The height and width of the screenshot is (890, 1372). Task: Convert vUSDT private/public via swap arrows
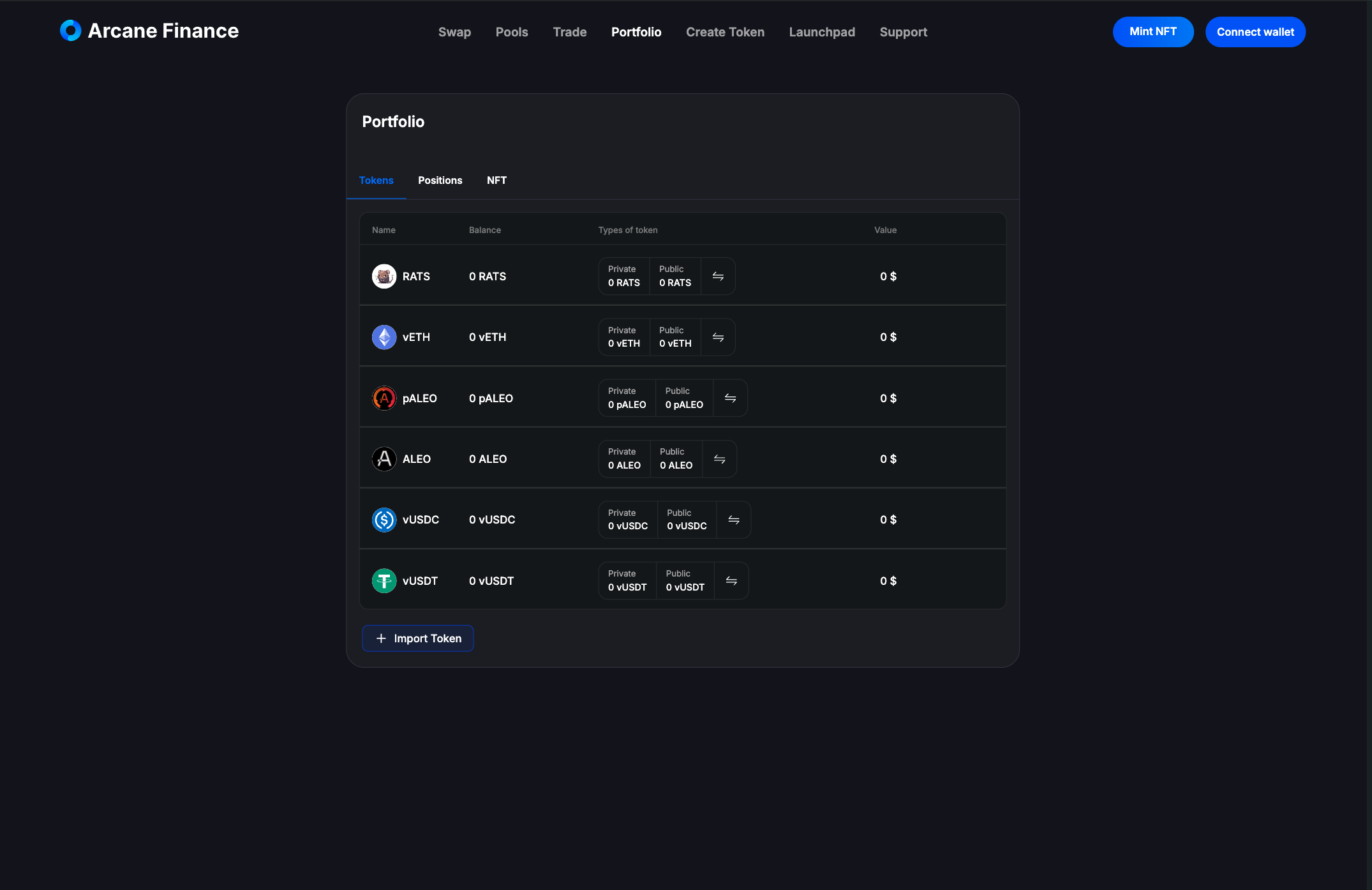(x=731, y=581)
